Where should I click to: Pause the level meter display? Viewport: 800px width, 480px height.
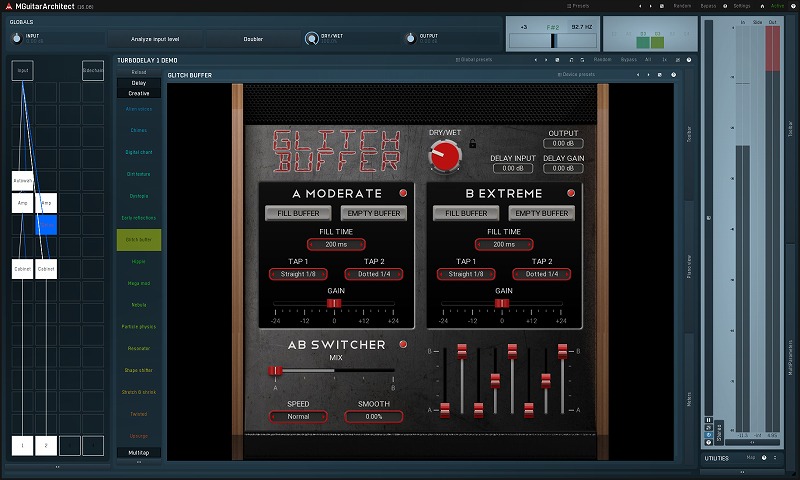709,420
